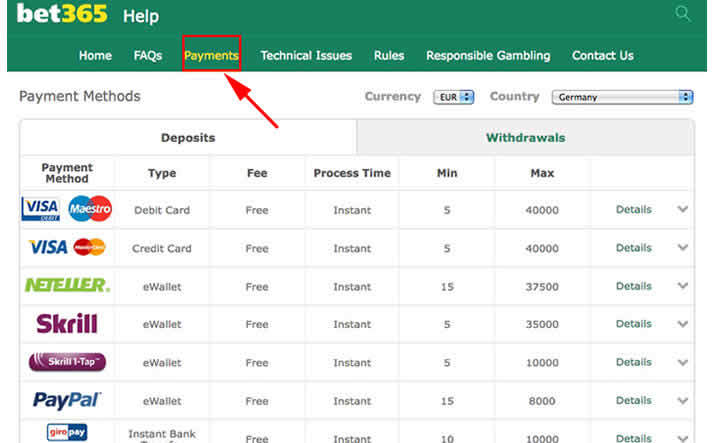Click the Type column header
This screenshot has width=714, height=443.
coord(162,173)
